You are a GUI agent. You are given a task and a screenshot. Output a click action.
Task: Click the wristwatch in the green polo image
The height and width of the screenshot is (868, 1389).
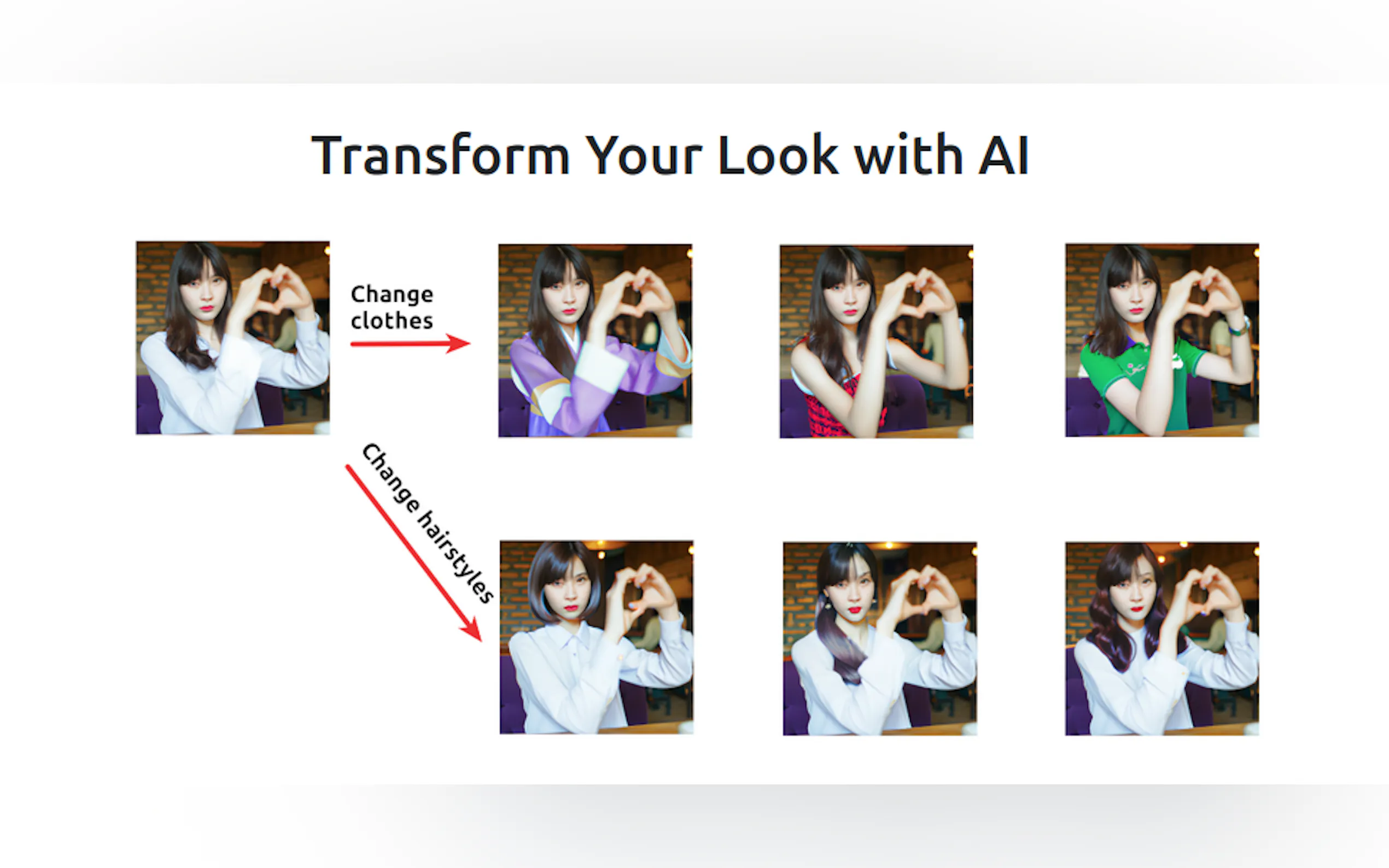(1239, 327)
